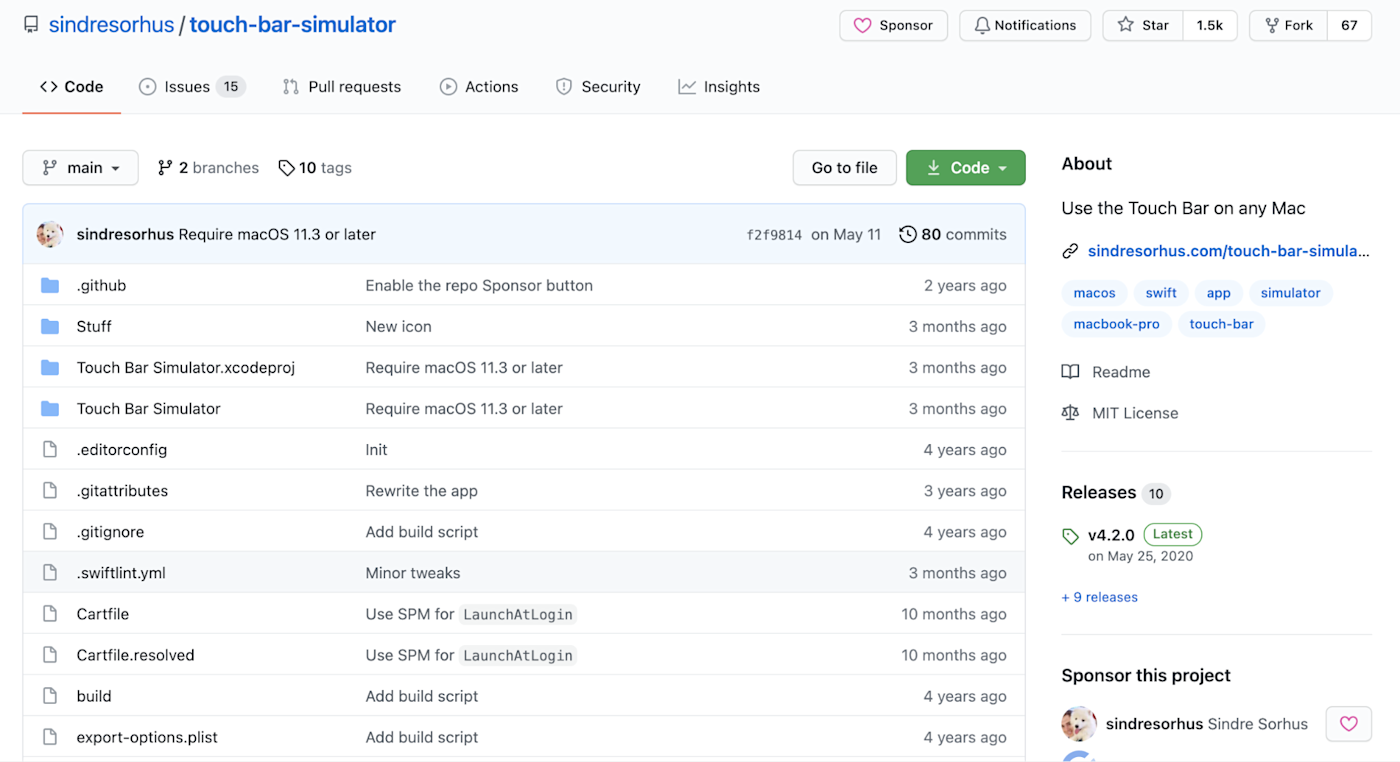Click the git branch icon beside 2 branches
Viewport: 1400px width, 762px height.
tap(165, 168)
